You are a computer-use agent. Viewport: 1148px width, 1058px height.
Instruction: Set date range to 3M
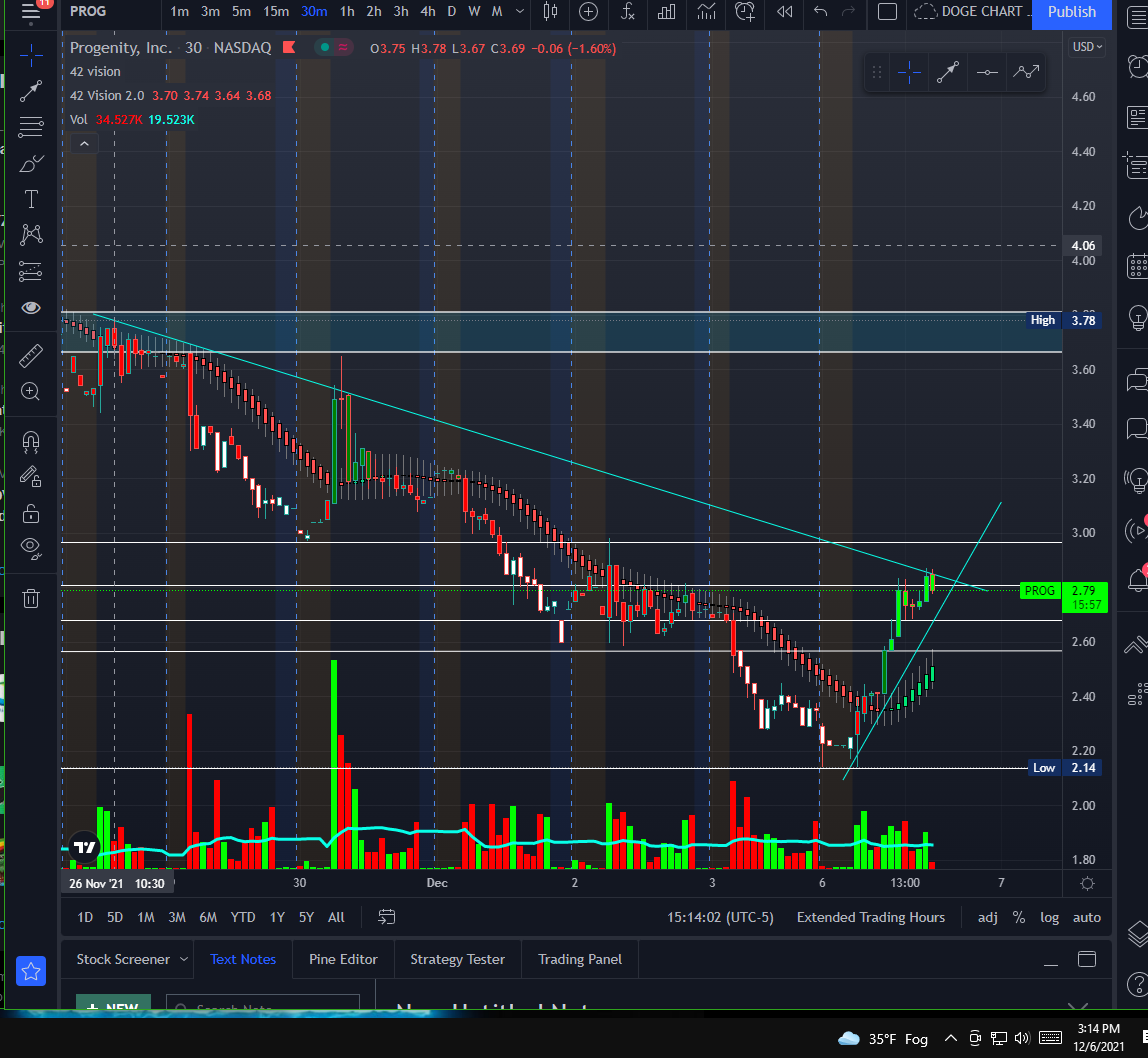(x=176, y=917)
